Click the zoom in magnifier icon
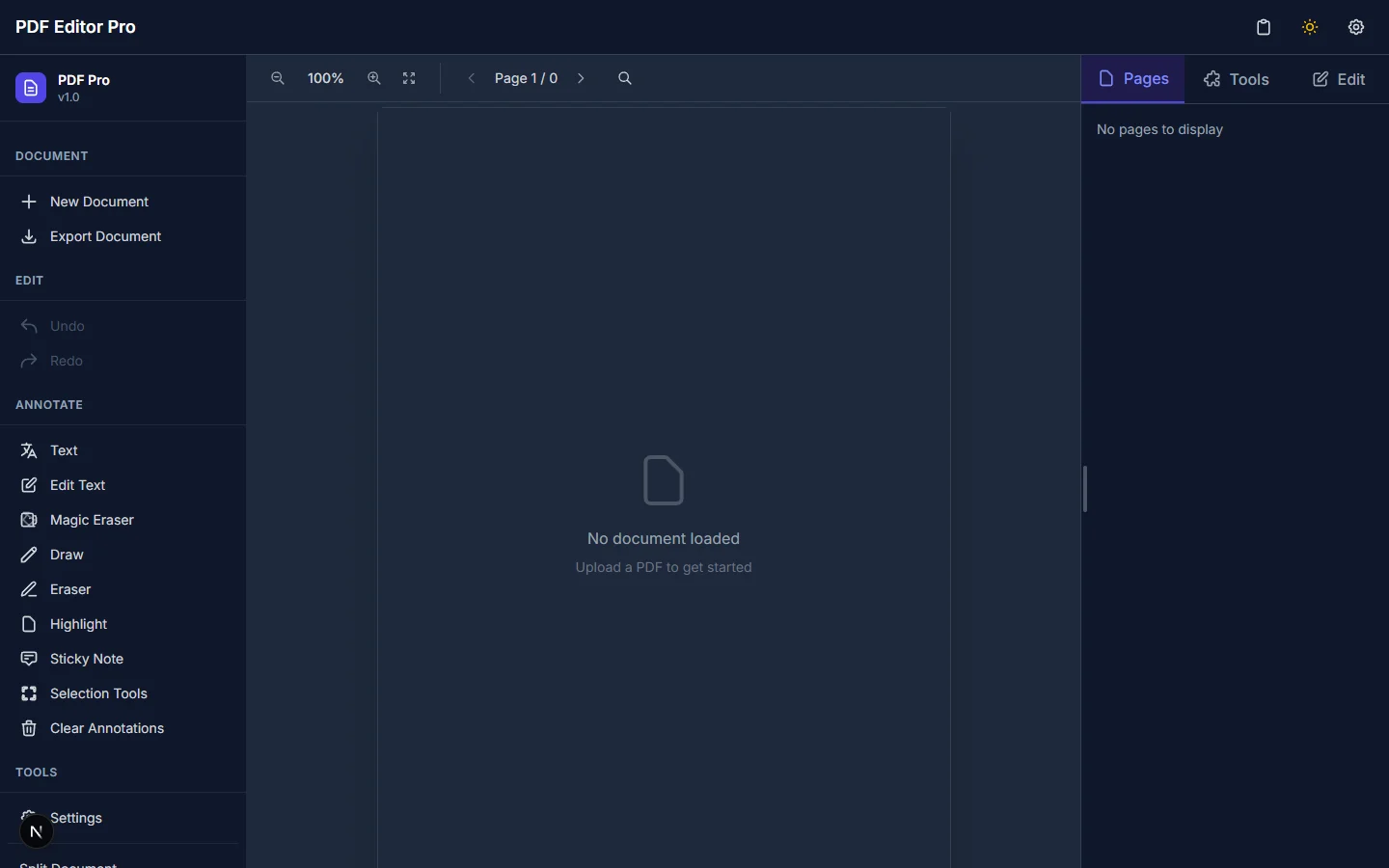The width and height of the screenshot is (1389, 868). click(x=374, y=79)
